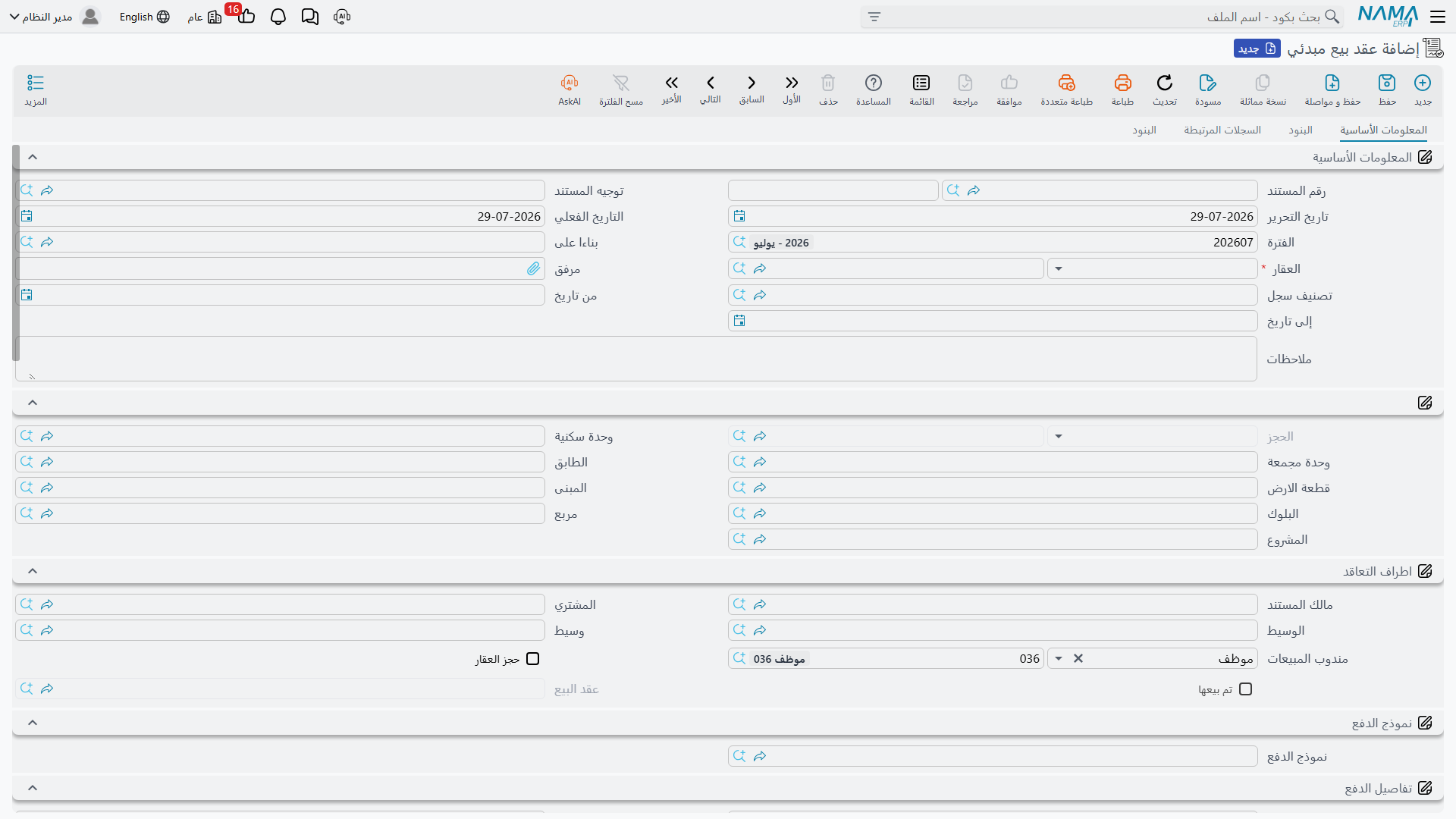Image resolution: width=1456 pixels, height=819 pixels.
Task: Click the NAMA ERP logo
Action: [x=1388, y=16]
